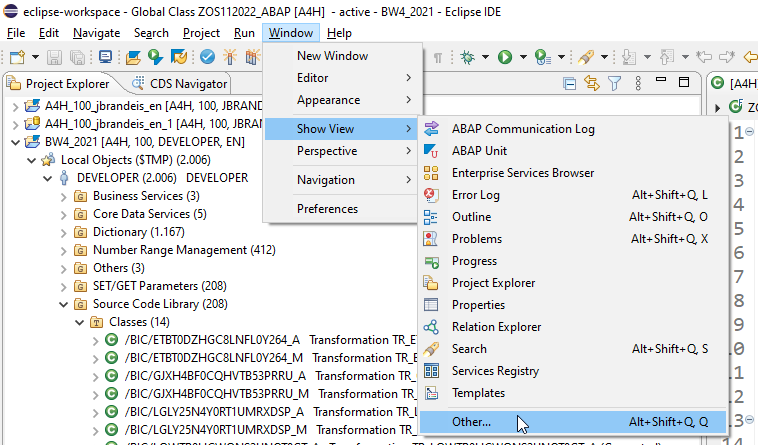The image size is (758, 445).
Task: Open the Search flashlight dropdown arrow
Action: pos(604,57)
